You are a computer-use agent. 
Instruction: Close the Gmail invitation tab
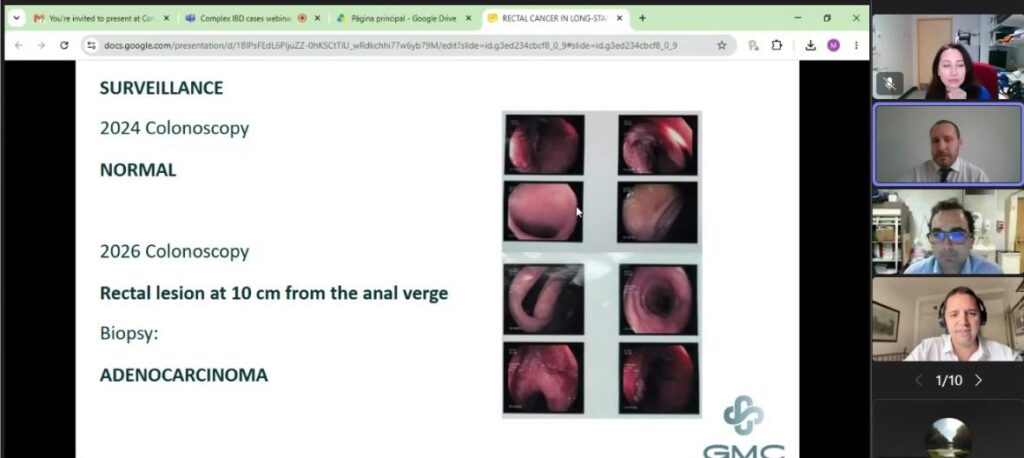tap(166, 18)
